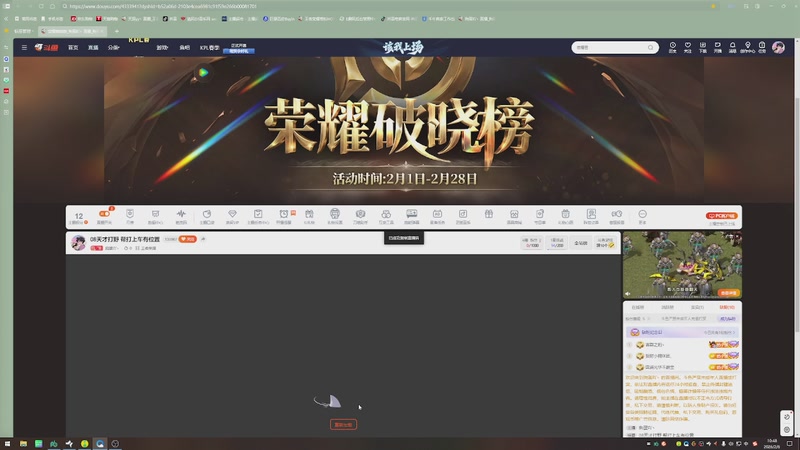Viewport: 800px width, 450px height.
Task: Select the first-ranked user row in the list
Action: click(683, 345)
